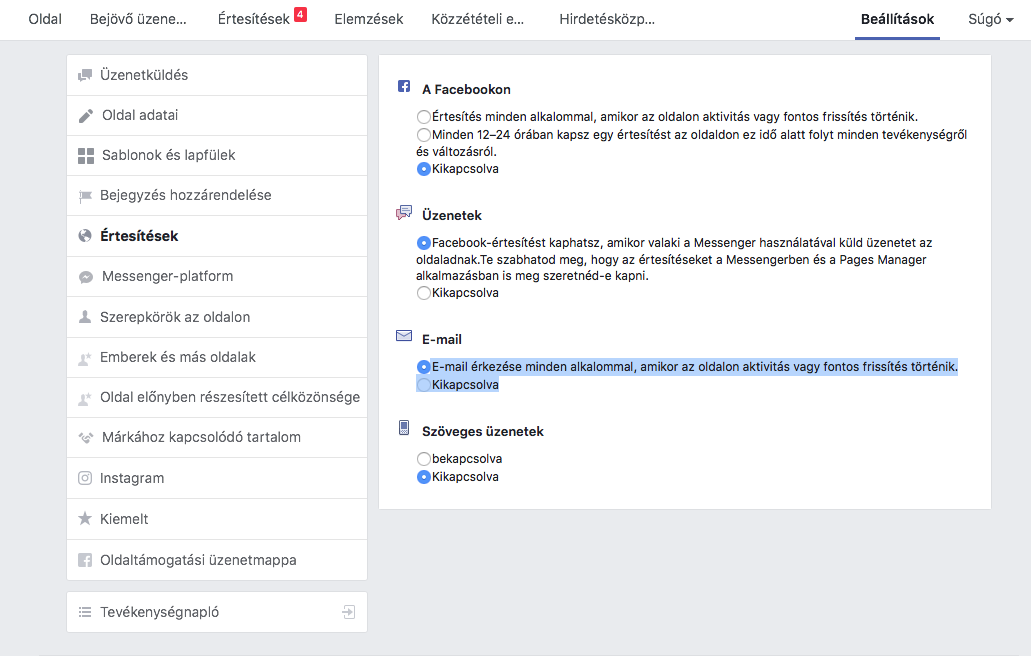Open the Súgó dropdown menu

coord(991,19)
